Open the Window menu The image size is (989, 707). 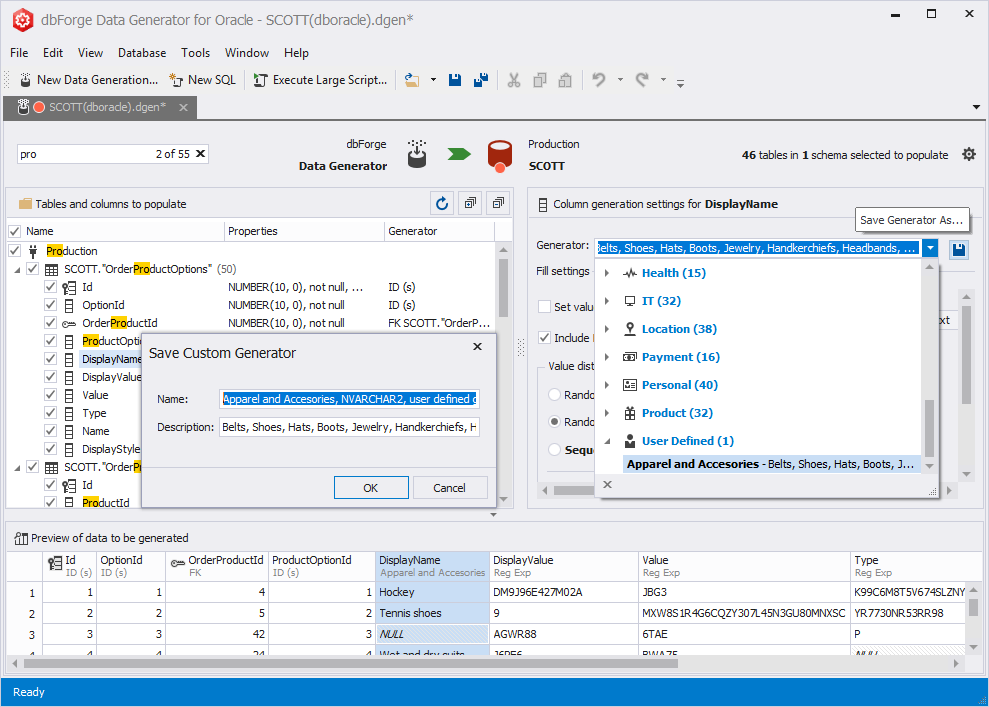[247, 53]
